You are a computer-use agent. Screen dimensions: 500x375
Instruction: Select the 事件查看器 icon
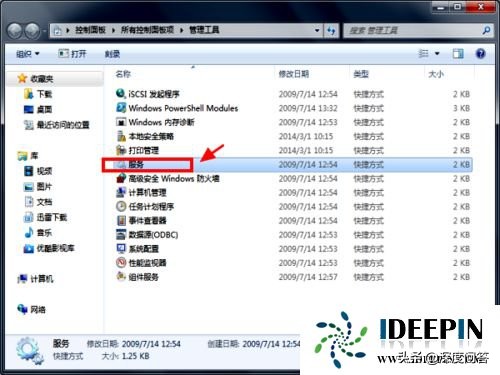(120, 220)
